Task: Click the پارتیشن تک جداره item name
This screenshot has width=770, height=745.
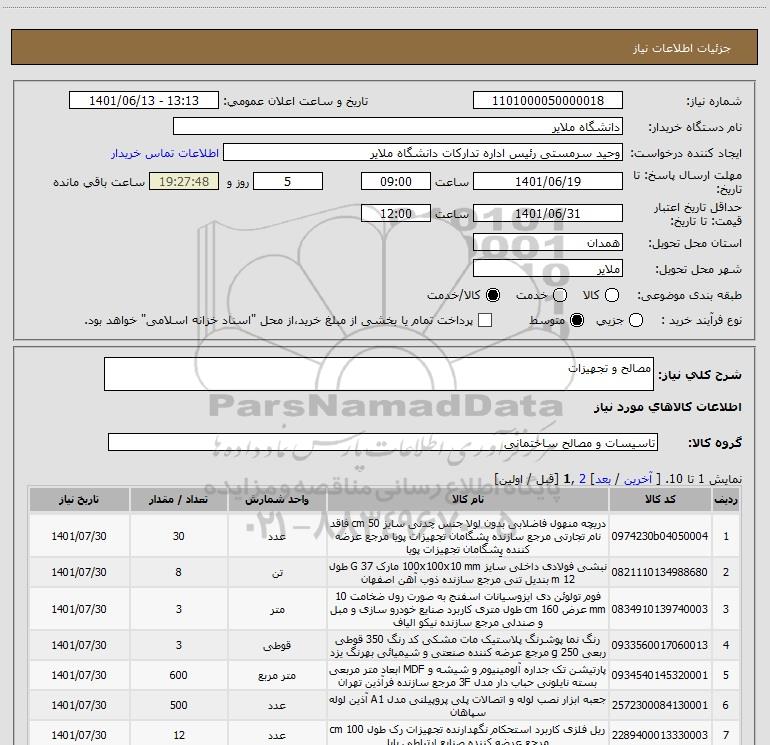Action: (468, 676)
